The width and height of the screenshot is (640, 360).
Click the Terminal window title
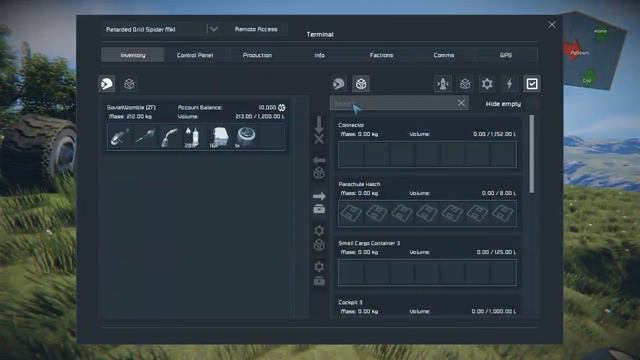(320, 34)
